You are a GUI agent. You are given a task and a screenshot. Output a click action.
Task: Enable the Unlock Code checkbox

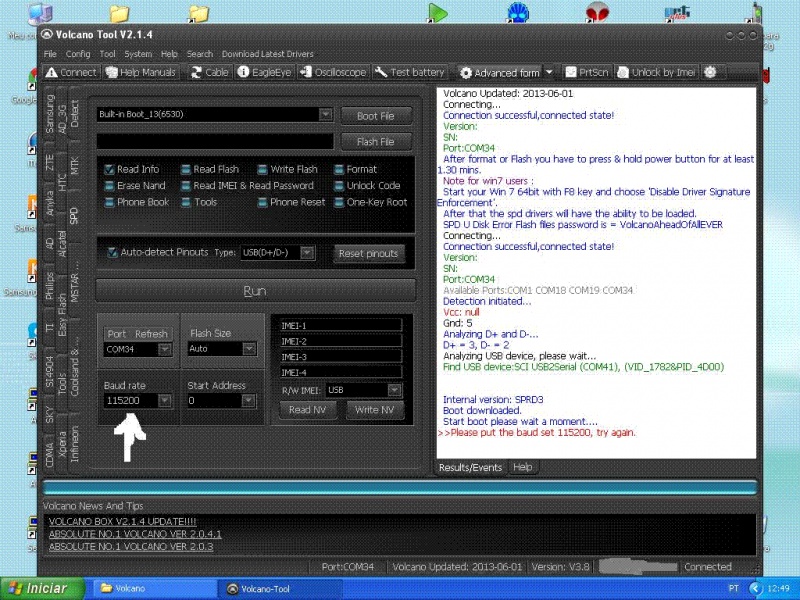click(339, 186)
